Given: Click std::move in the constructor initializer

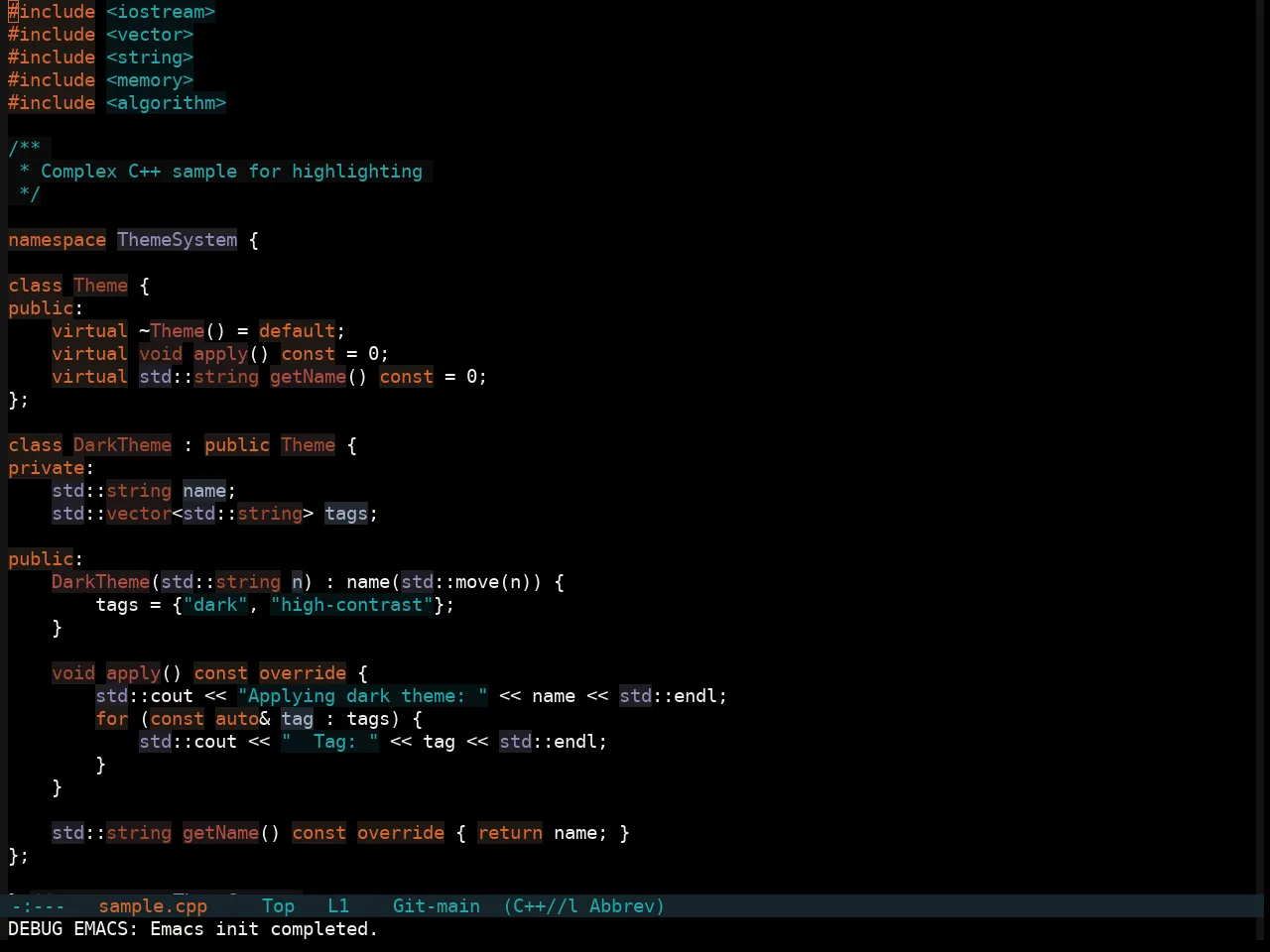Looking at the screenshot, I should [450, 582].
